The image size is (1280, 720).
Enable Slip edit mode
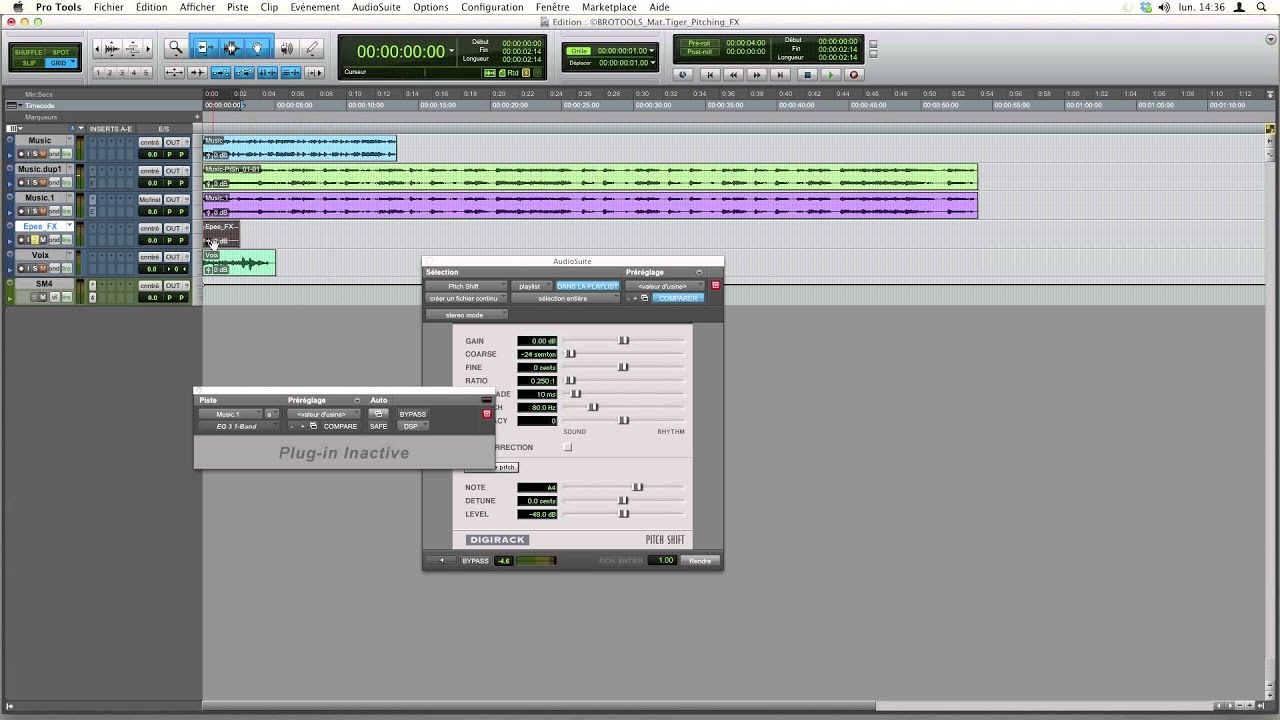click(x=28, y=63)
